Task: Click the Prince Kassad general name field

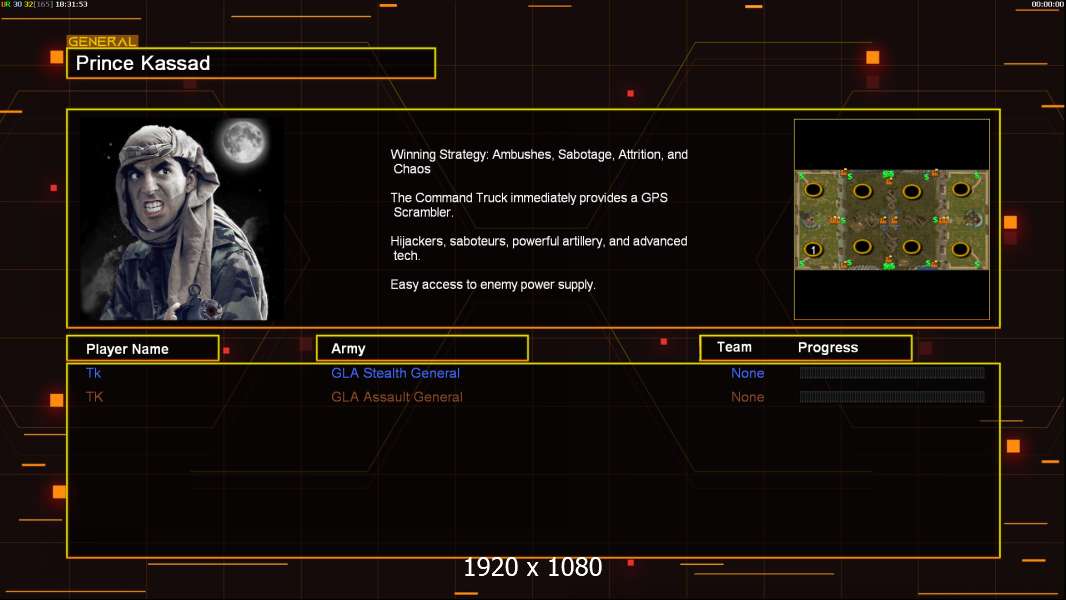Action: pos(251,63)
